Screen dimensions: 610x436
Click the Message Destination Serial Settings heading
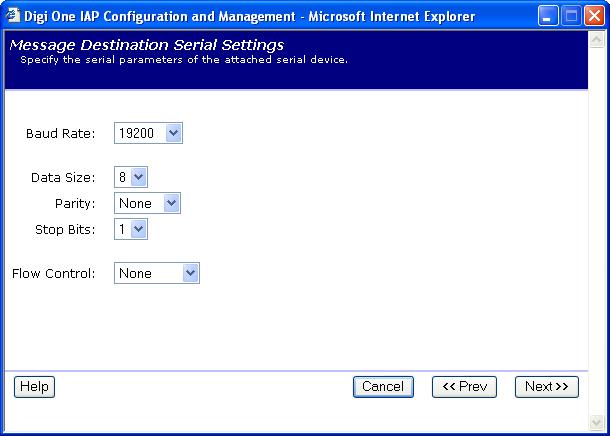pos(146,45)
